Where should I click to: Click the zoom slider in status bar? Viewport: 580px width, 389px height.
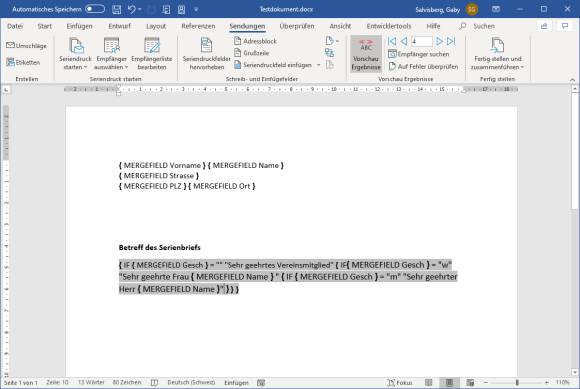pyautogui.click(x=517, y=382)
